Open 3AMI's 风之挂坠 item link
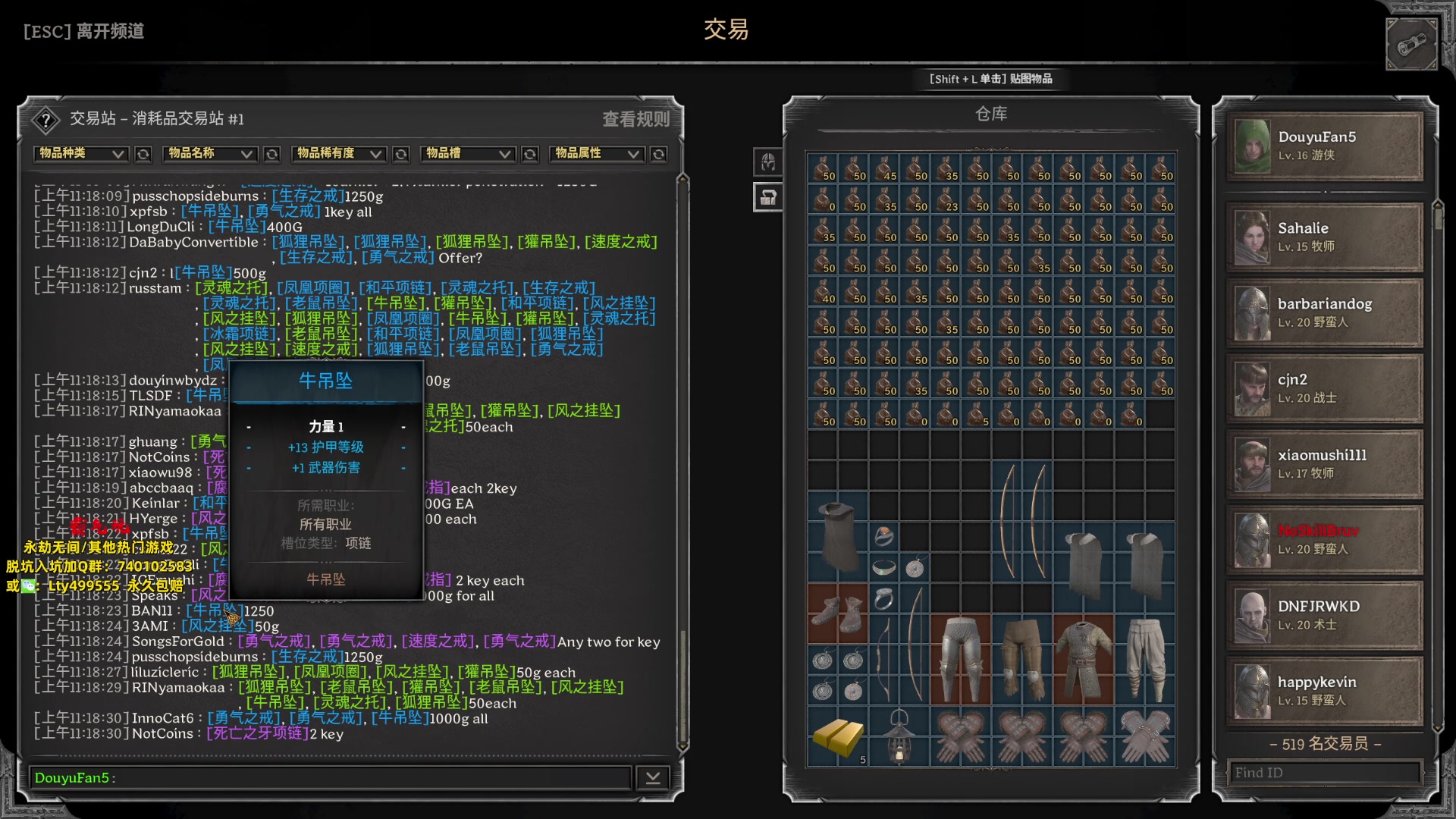The height and width of the screenshot is (819, 1456). point(216,626)
